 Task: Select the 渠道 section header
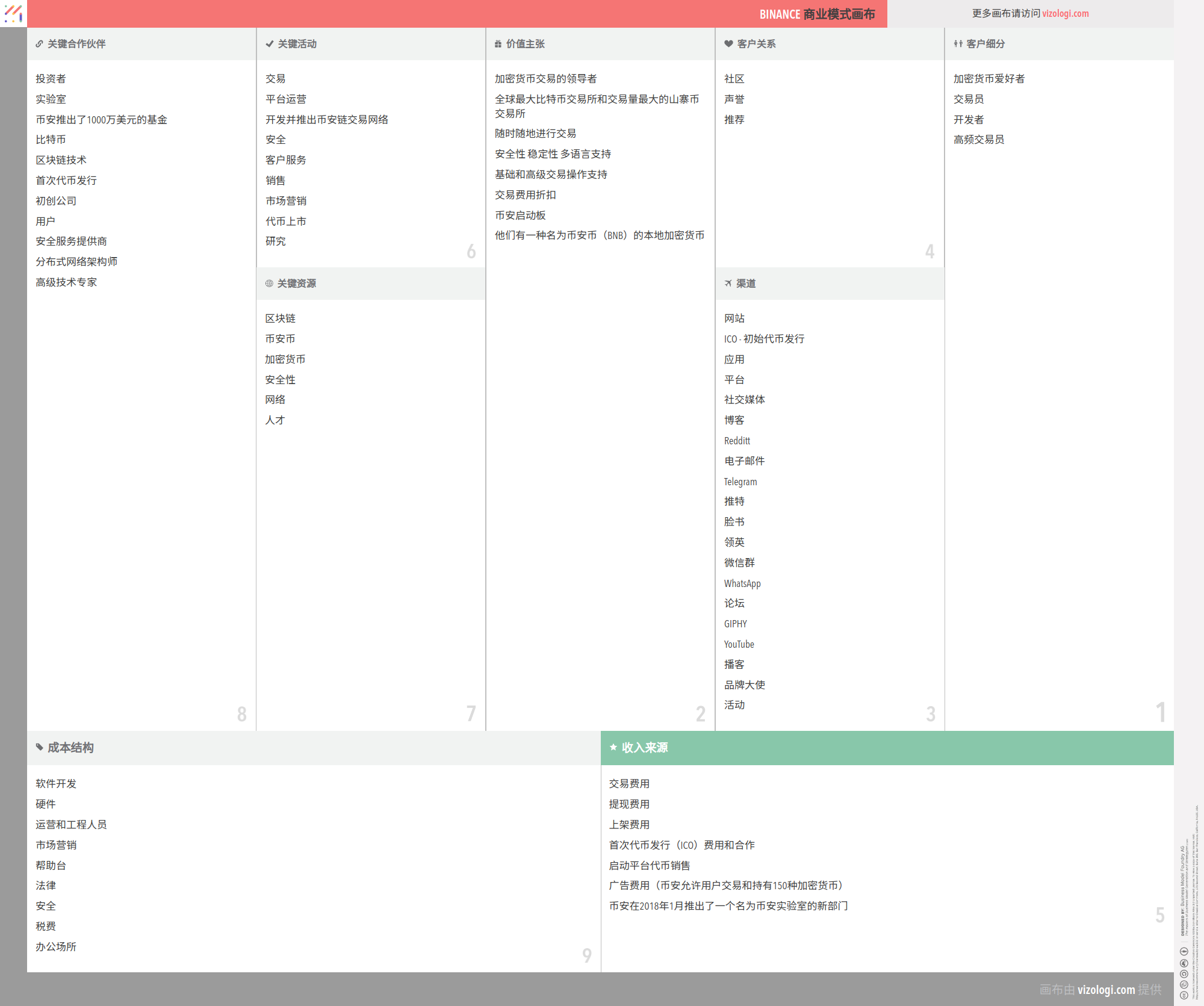click(746, 284)
